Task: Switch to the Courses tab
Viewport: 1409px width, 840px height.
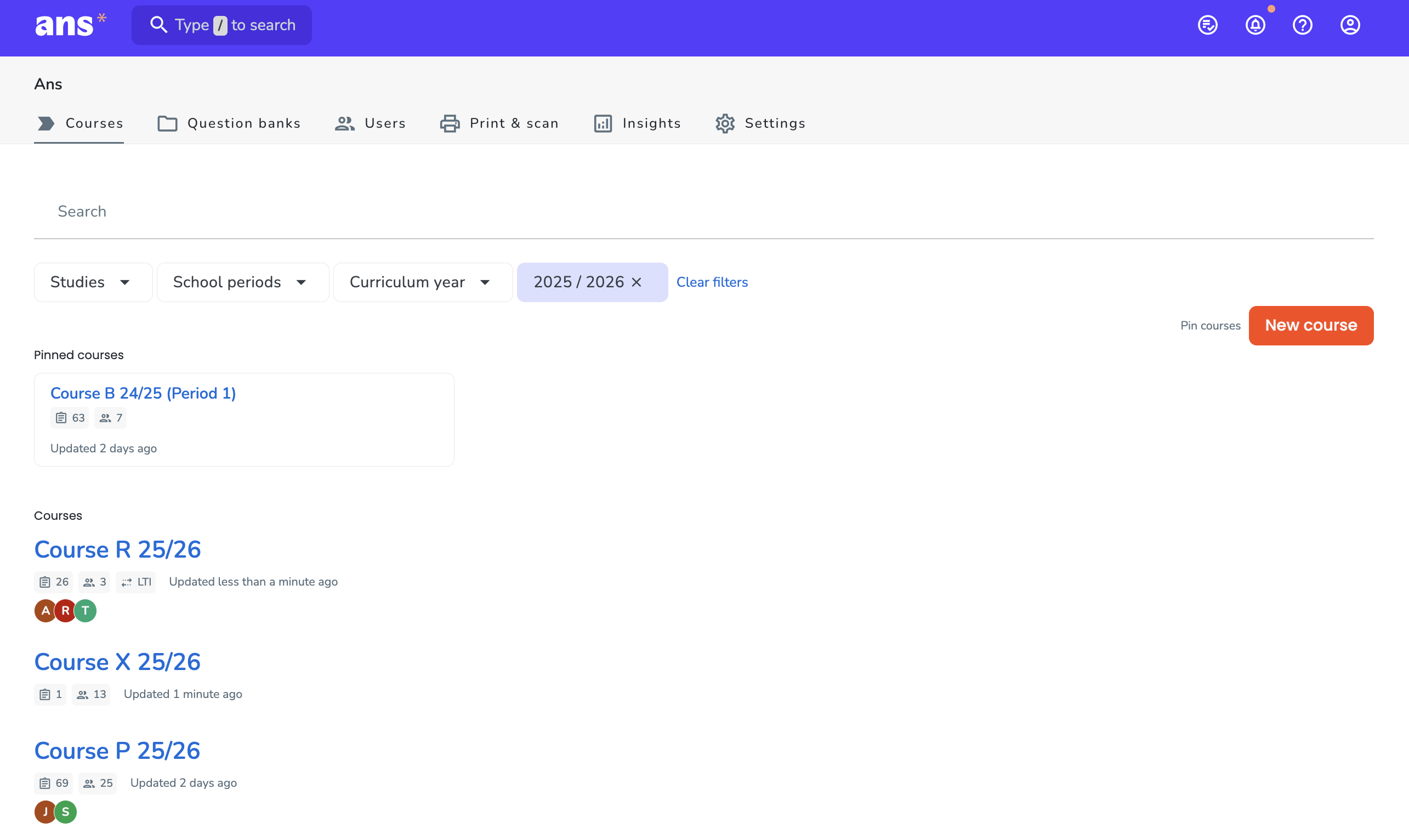Action: [79, 123]
